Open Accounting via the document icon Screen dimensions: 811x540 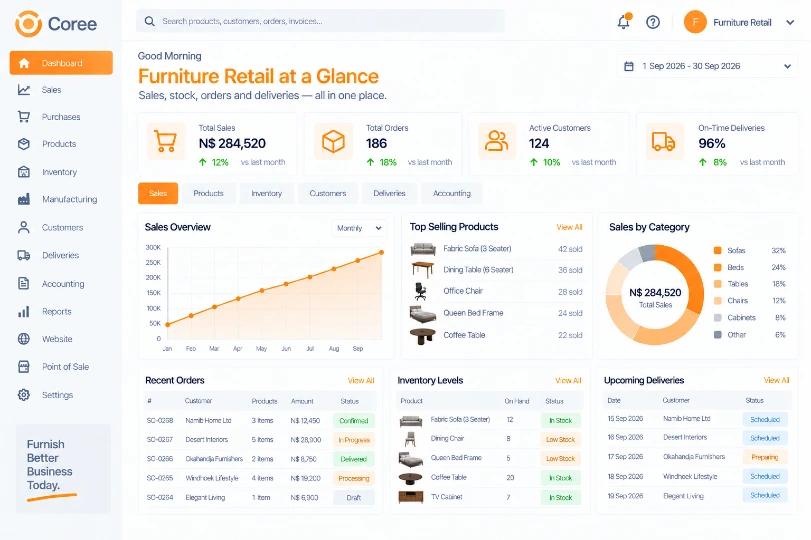click(x=24, y=283)
